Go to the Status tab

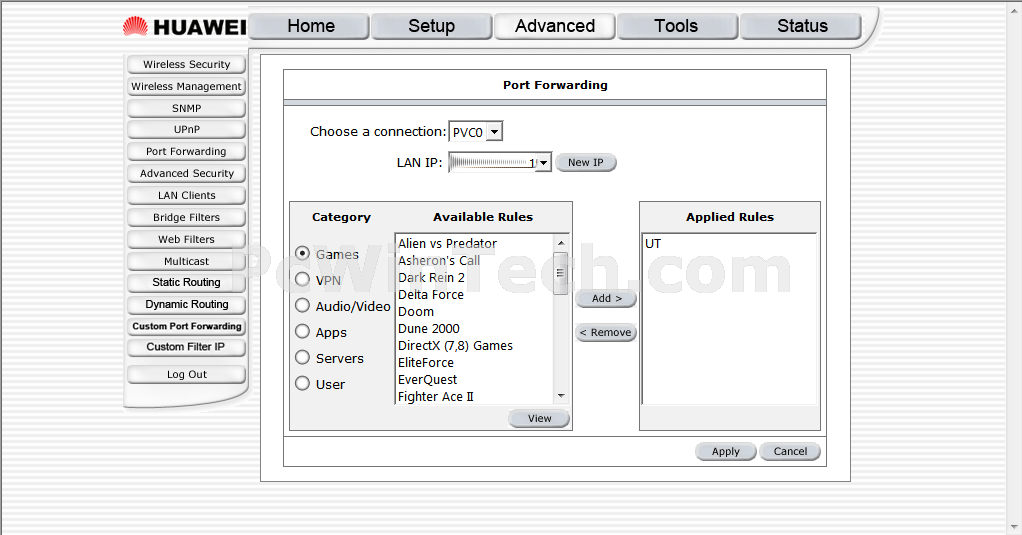pos(801,27)
